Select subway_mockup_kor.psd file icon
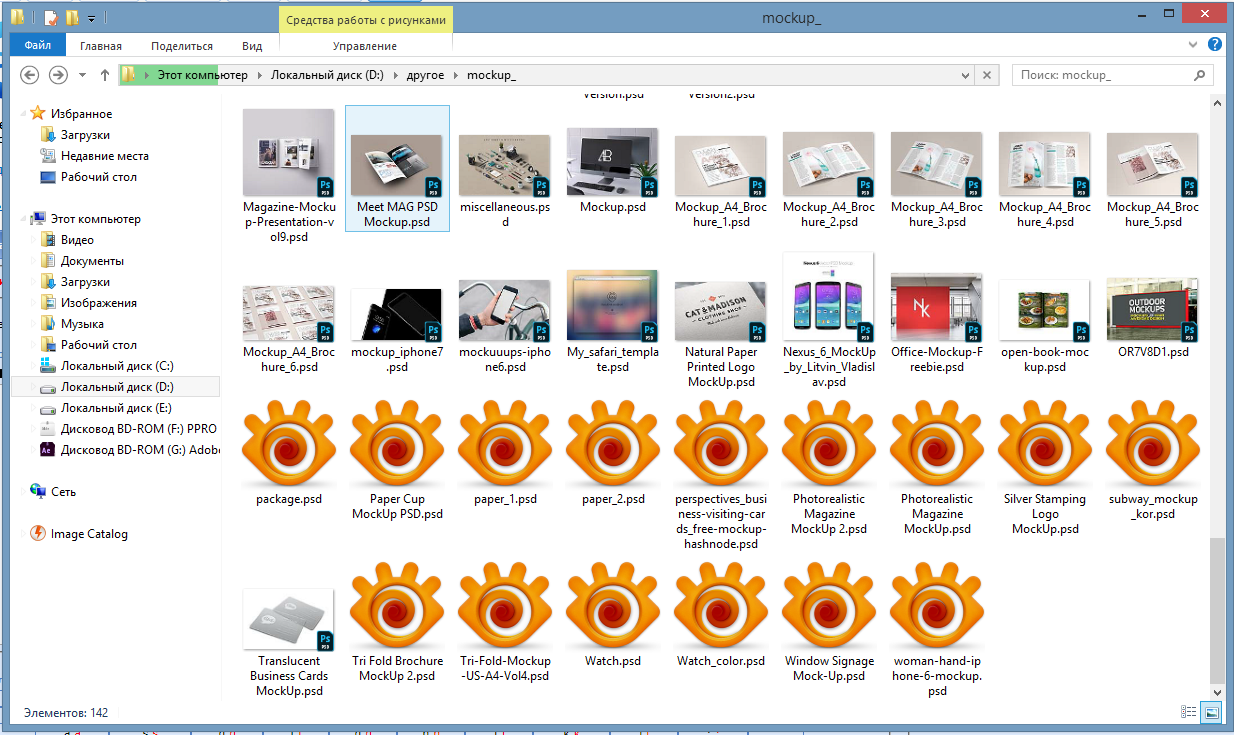1234x735 pixels. 1153,443
